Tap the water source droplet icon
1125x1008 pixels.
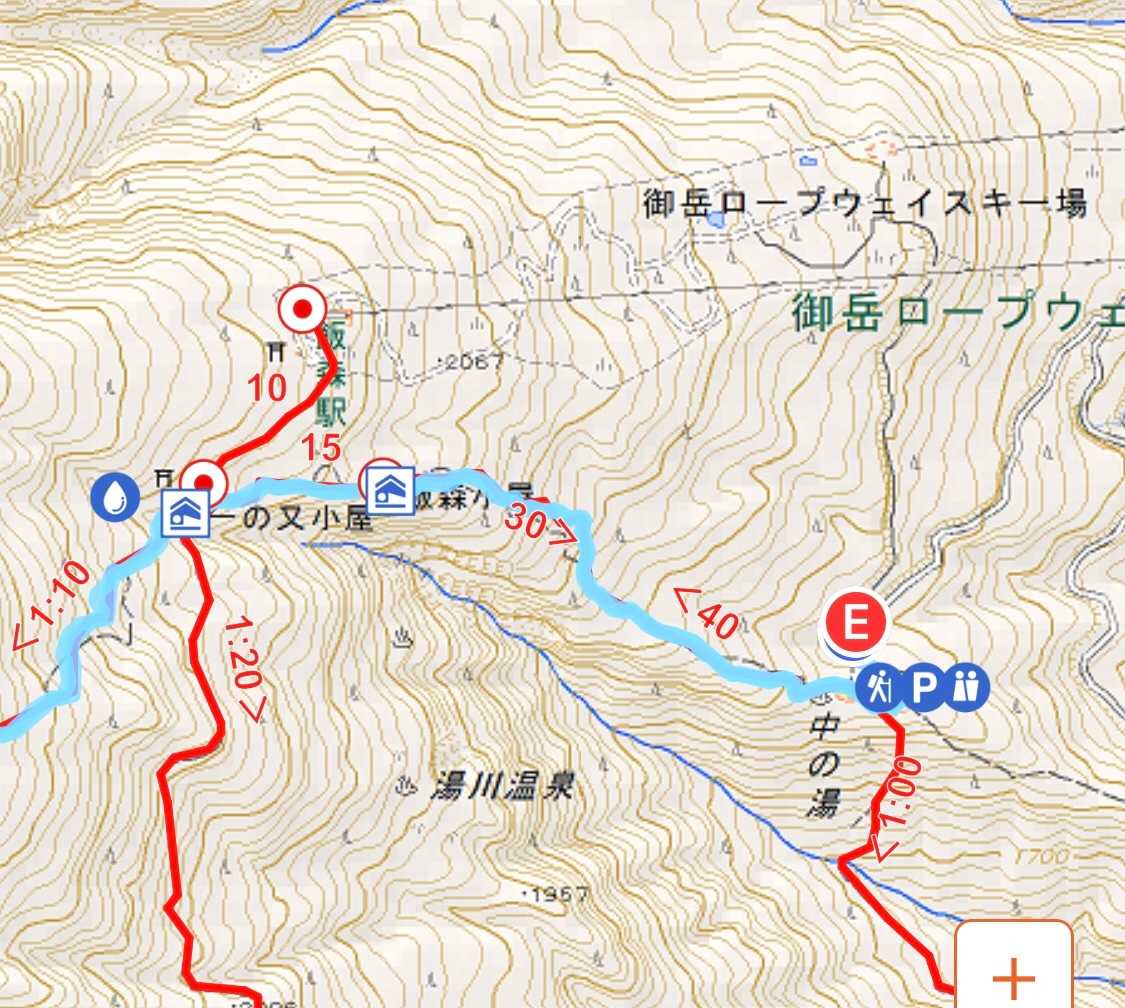pyautogui.click(x=115, y=496)
